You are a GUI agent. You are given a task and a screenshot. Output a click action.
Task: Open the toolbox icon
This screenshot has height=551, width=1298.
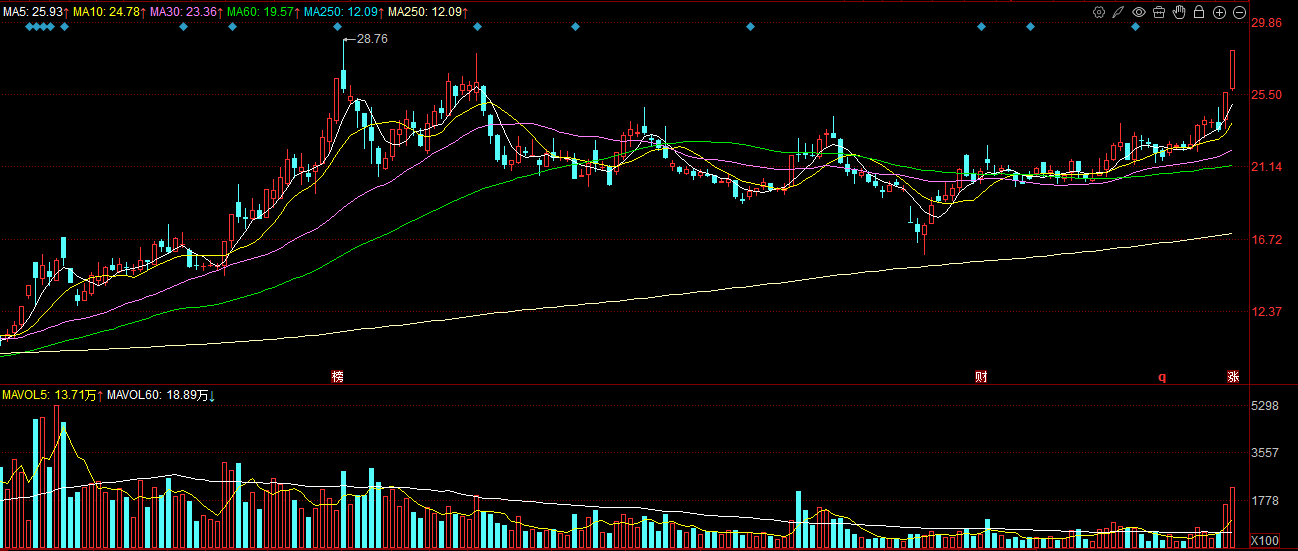click(1159, 12)
